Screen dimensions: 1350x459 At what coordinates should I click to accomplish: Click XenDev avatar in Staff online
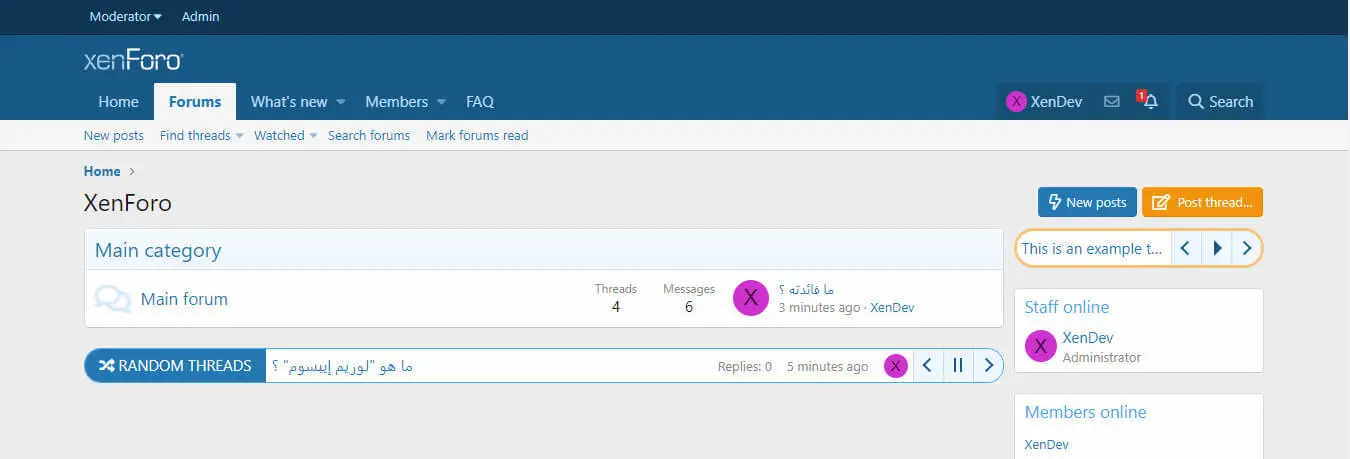point(1041,346)
